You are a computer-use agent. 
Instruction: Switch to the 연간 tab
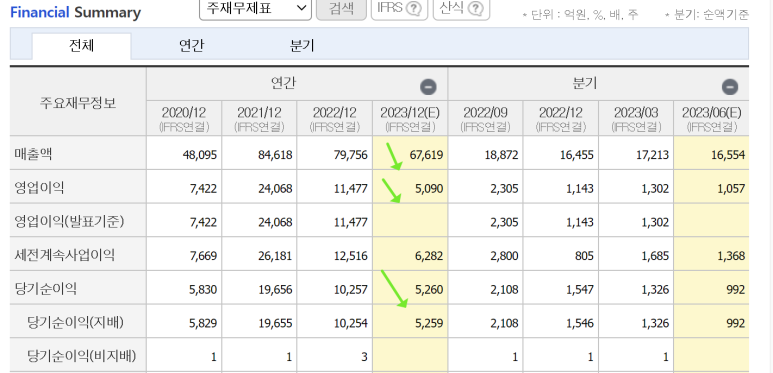191,46
